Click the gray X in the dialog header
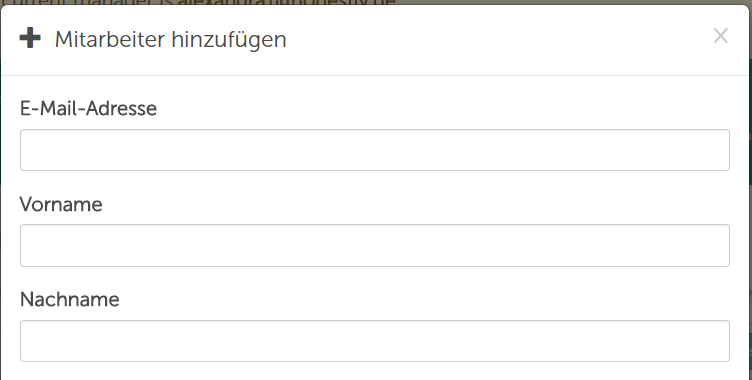The image size is (752, 380). [720, 36]
